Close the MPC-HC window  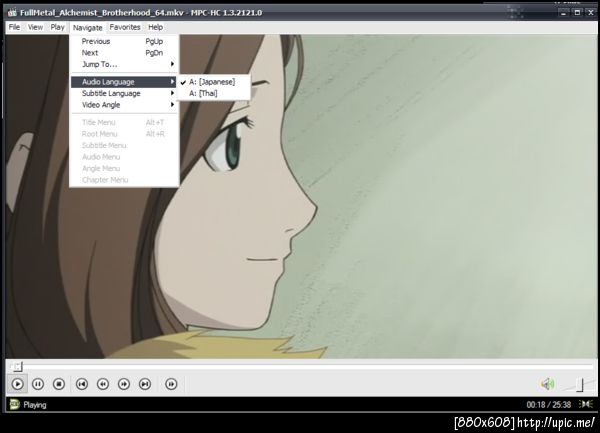click(x=591, y=13)
